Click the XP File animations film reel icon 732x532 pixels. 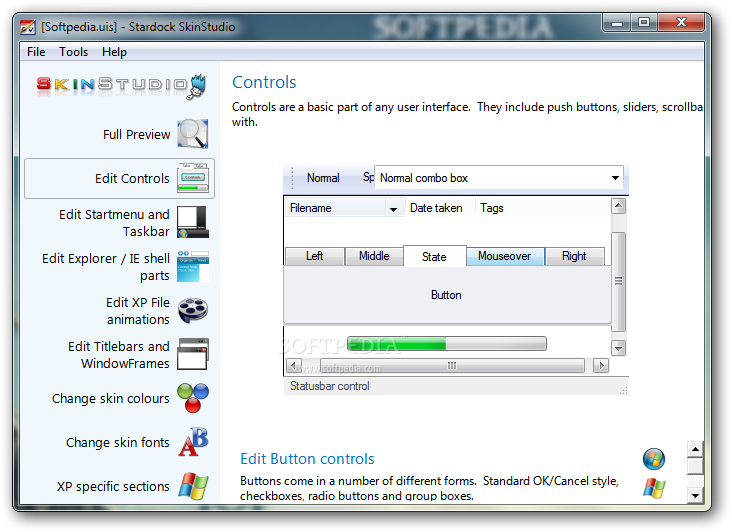193,310
